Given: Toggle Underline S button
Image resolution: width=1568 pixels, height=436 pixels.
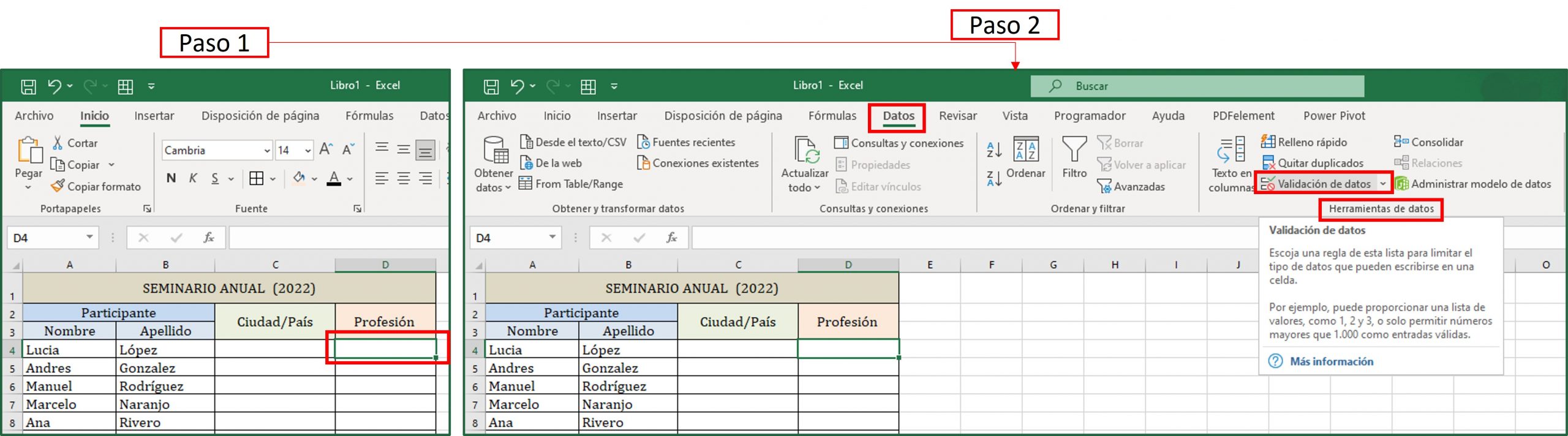Looking at the screenshot, I should click(x=215, y=178).
